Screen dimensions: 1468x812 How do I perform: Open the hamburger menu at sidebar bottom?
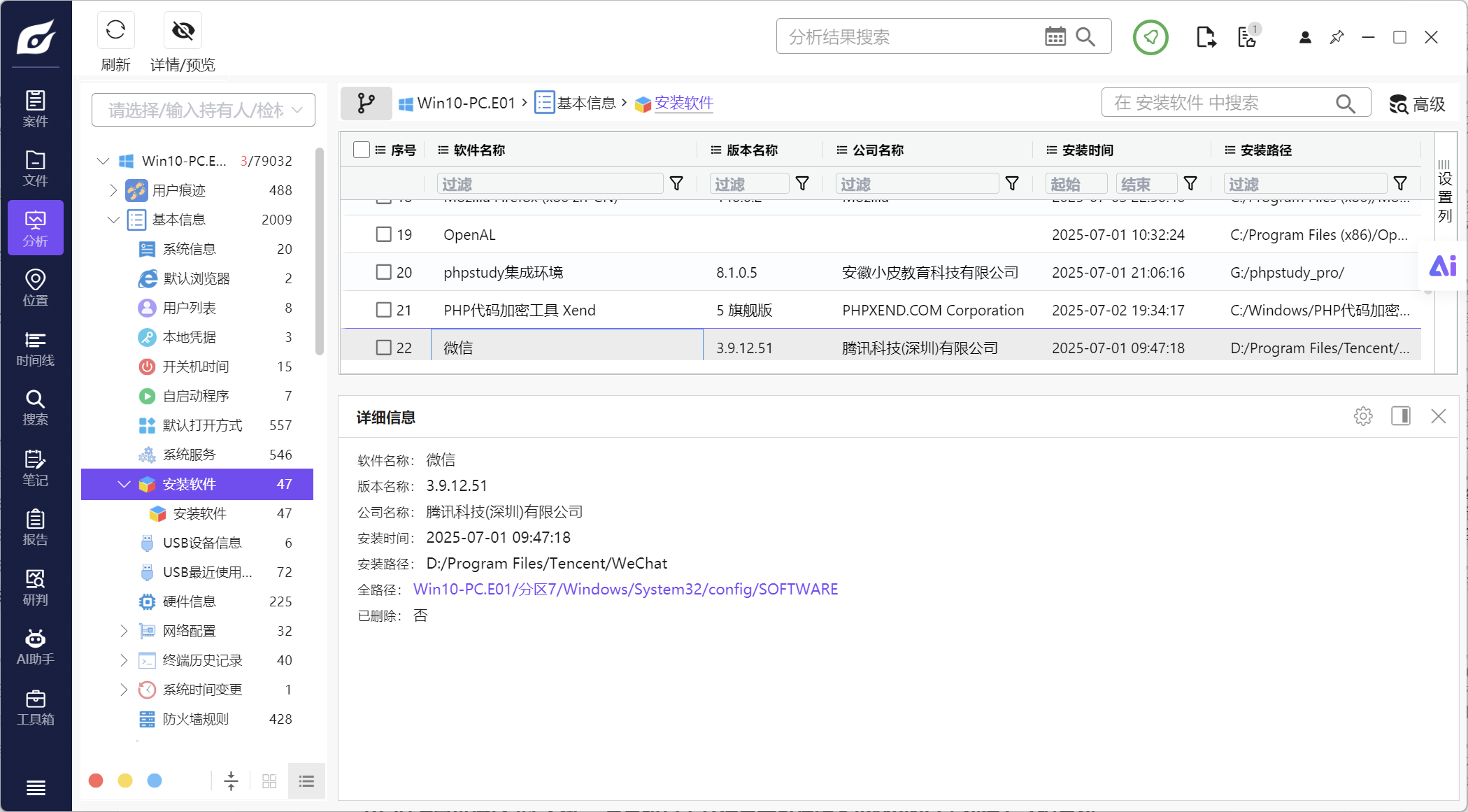36,788
